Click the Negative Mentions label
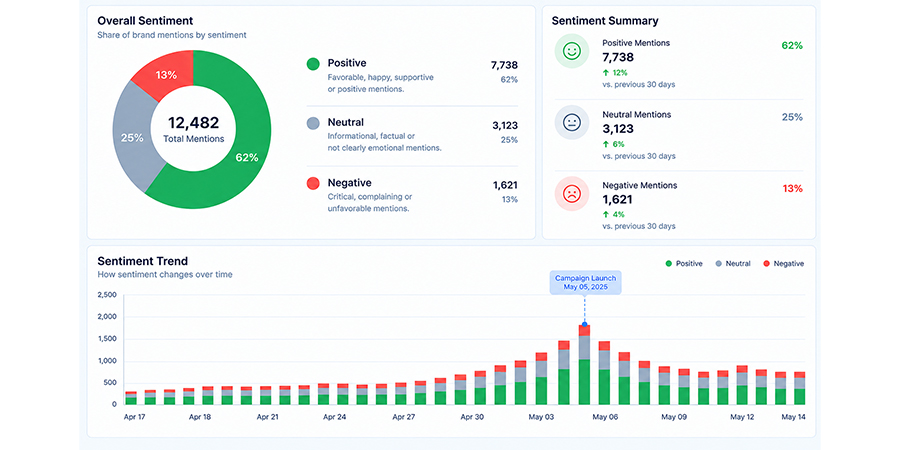This screenshot has height=450, width=900. (x=639, y=185)
